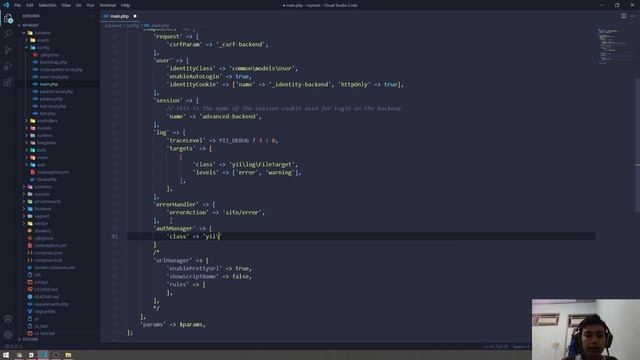Open the Help menu
This screenshot has height=360, width=640.
pyautogui.click(x=125, y=5)
